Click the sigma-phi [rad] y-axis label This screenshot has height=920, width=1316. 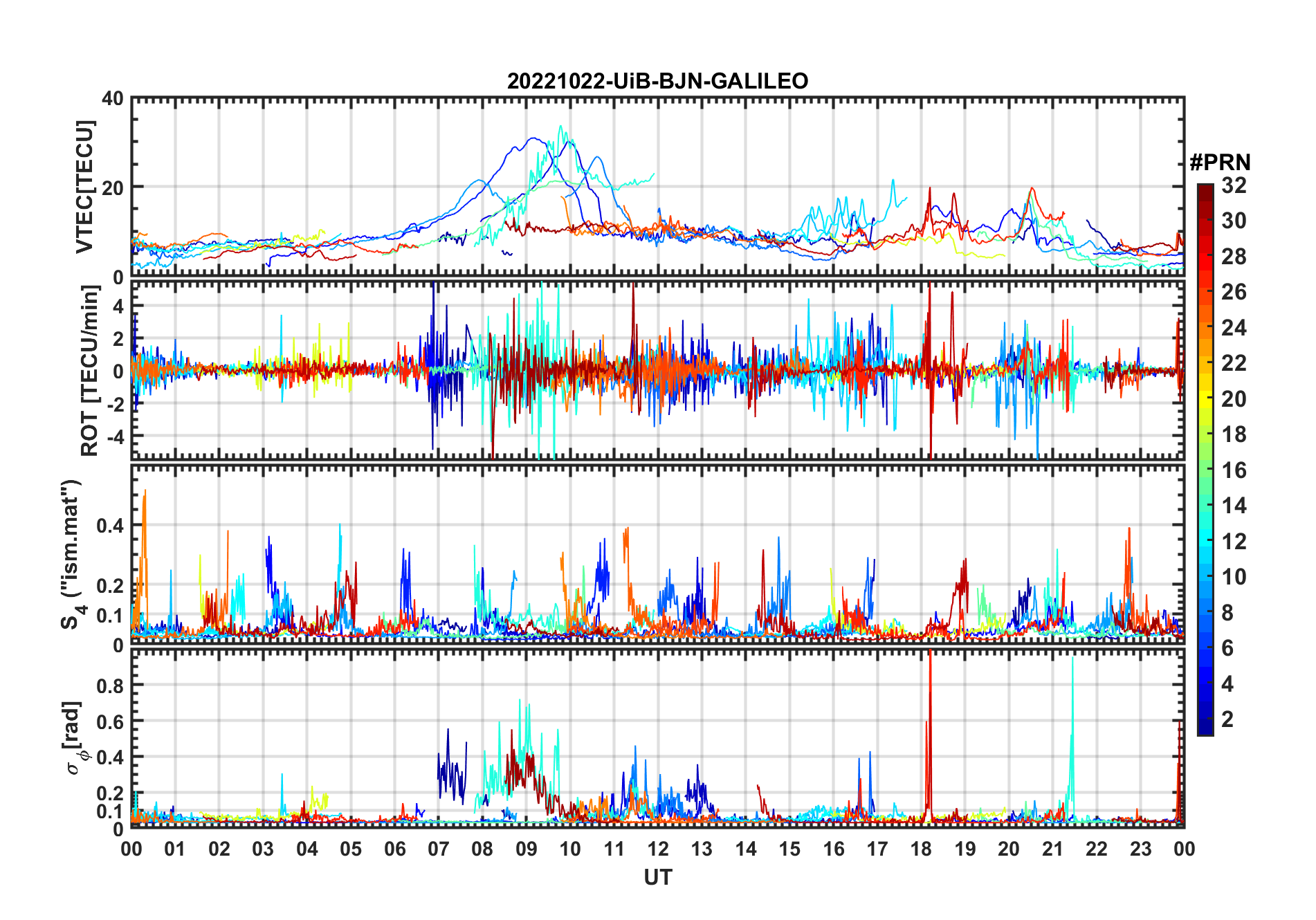[x=75, y=737]
